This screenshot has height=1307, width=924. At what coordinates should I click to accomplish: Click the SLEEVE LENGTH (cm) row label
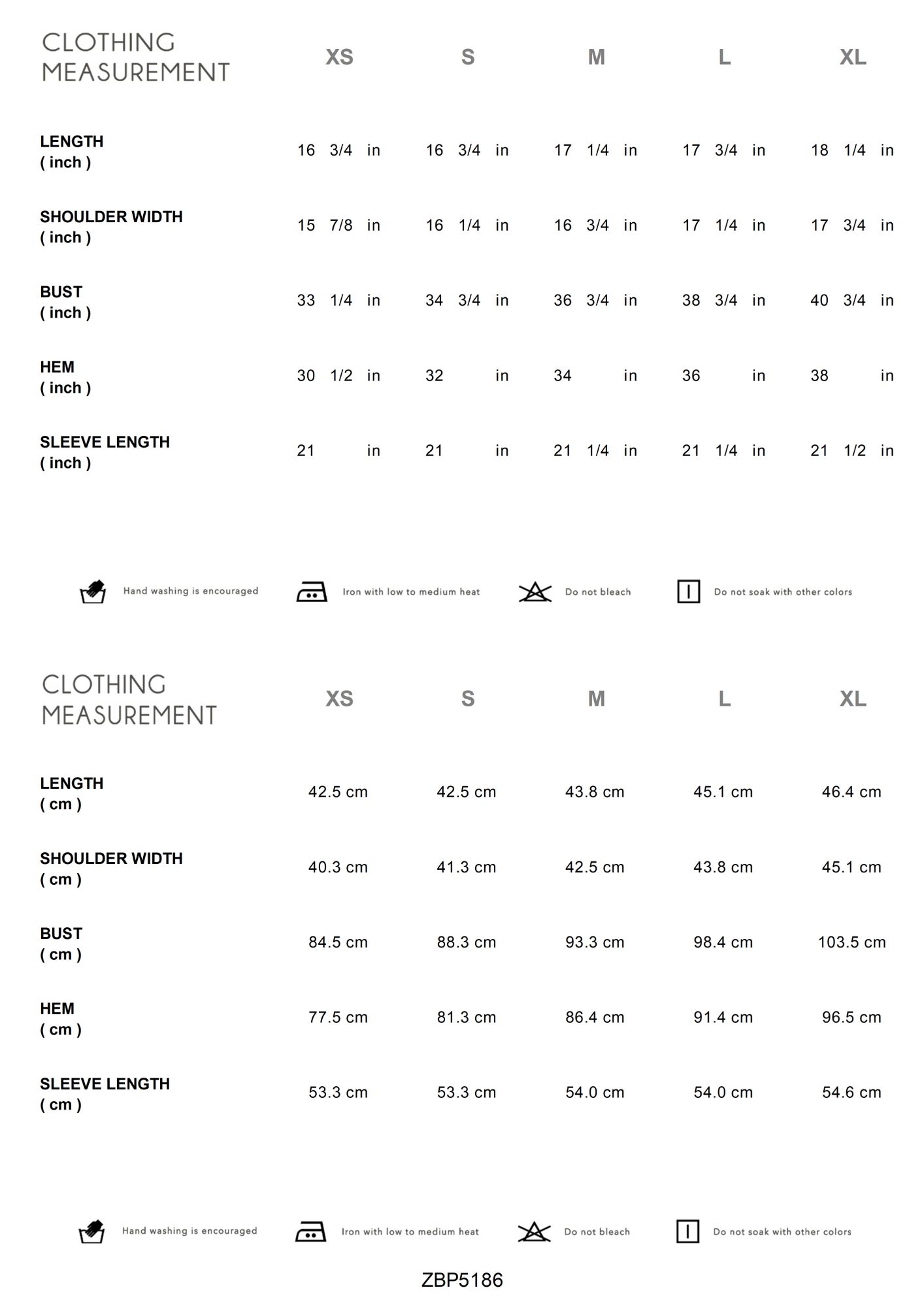tap(105, 1094)
